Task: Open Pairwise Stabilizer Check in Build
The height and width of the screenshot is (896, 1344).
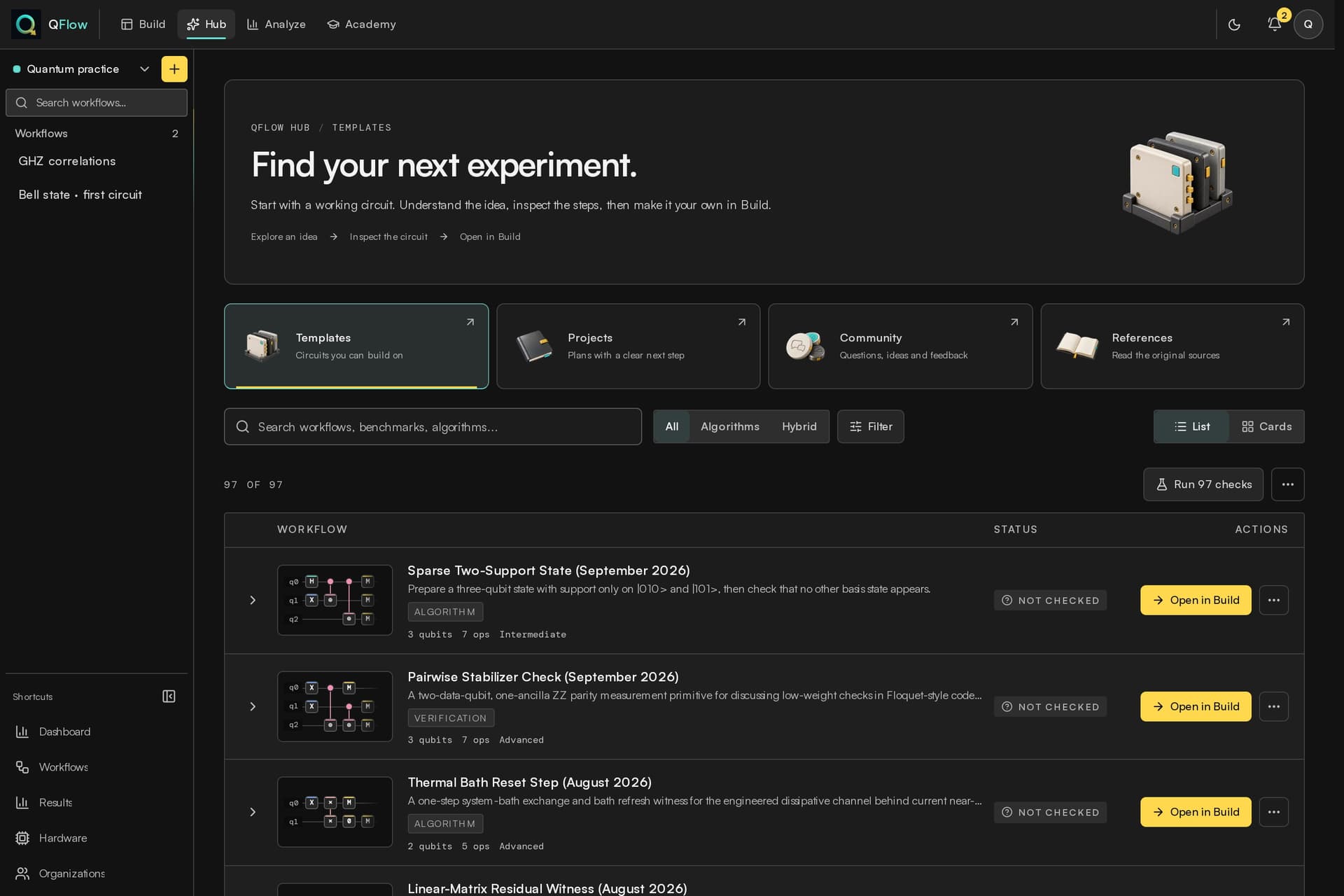Action: coord(1196,707)
